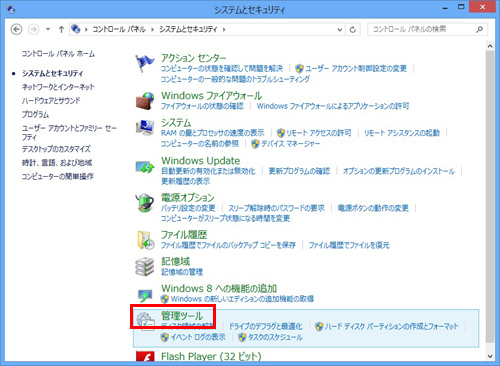500x366 pixels.
Task: Click コンピューターの名前の参照
Action: [x=200, y=144]
